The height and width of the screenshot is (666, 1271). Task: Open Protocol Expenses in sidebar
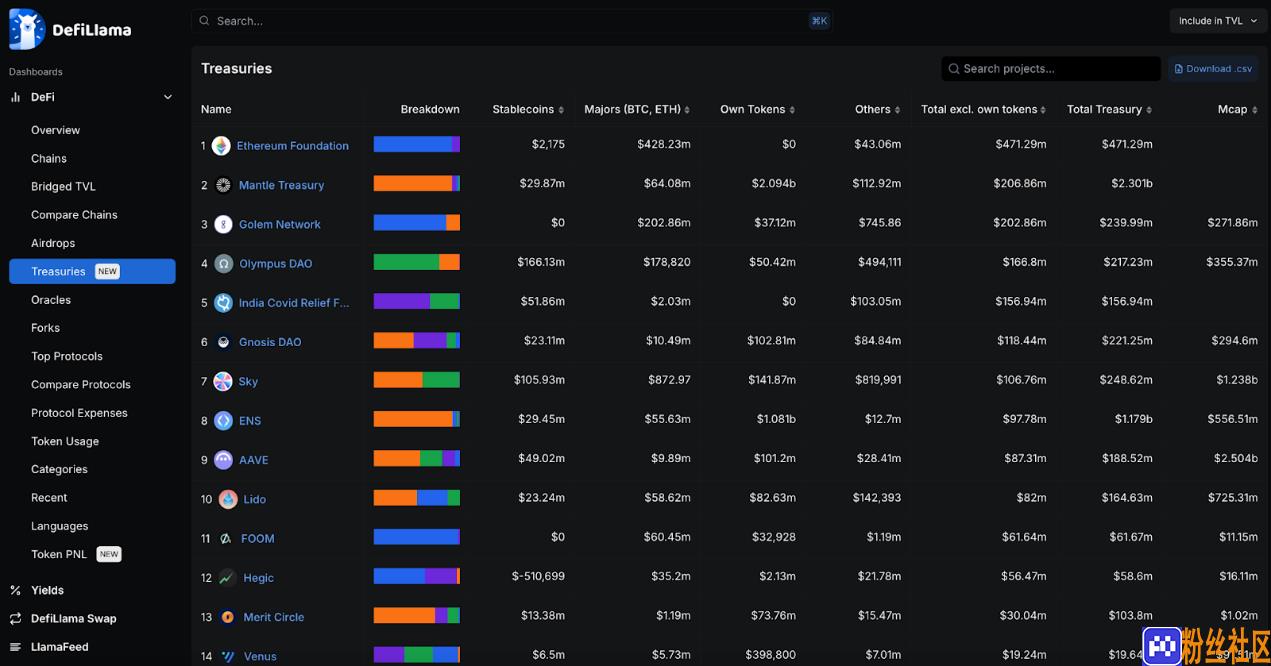[79, 413]
